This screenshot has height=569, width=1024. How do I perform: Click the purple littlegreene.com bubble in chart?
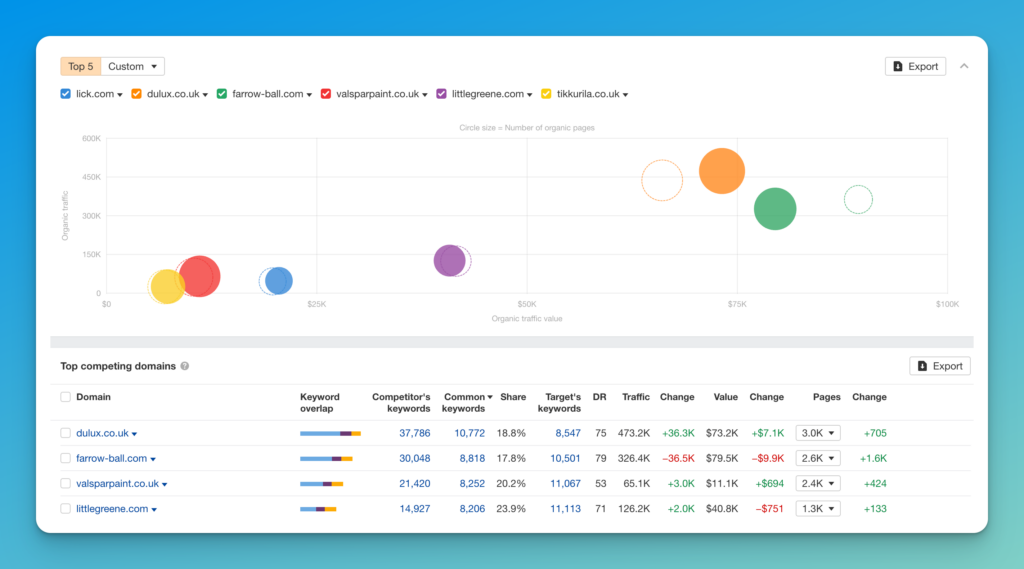pyautogui.click(x=449, y=261)
